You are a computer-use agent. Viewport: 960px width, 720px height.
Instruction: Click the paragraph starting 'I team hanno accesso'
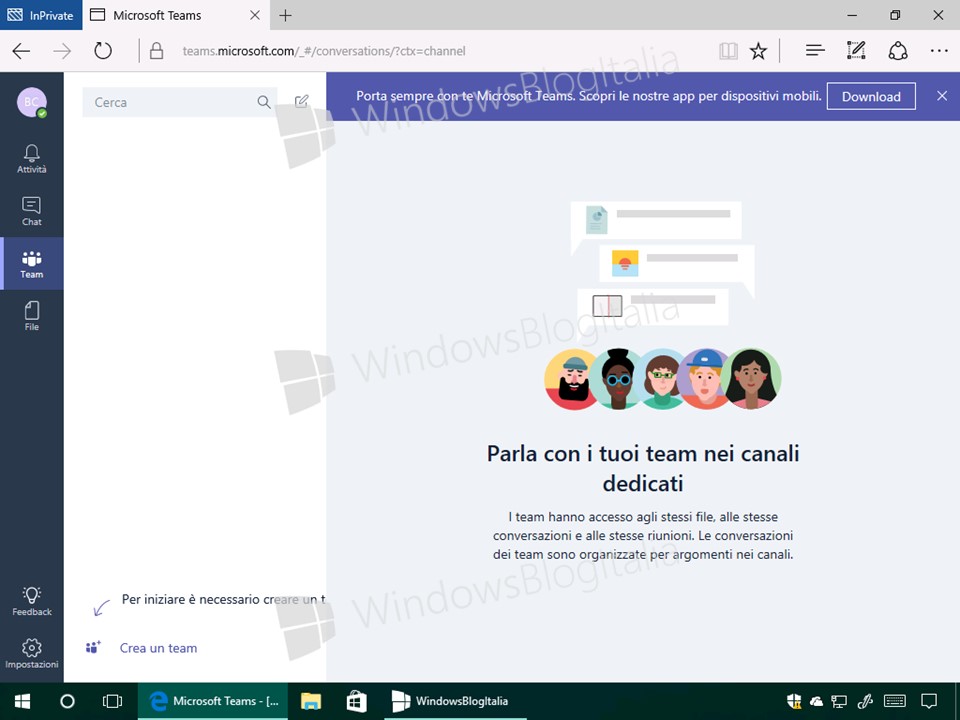[x=643, y=536]
